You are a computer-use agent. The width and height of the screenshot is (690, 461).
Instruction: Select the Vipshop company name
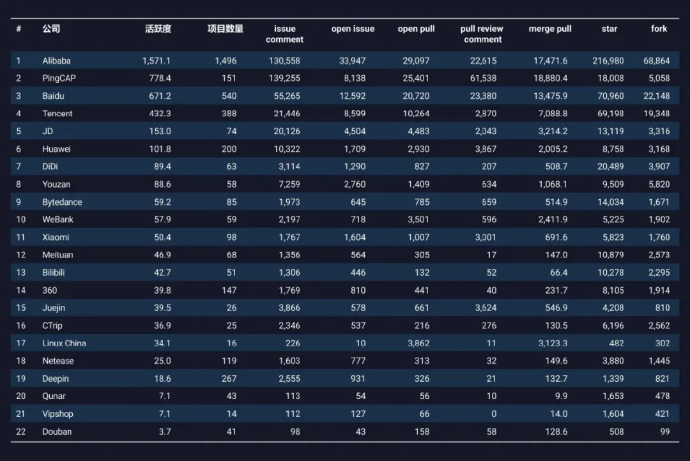[x=58, y=414]
